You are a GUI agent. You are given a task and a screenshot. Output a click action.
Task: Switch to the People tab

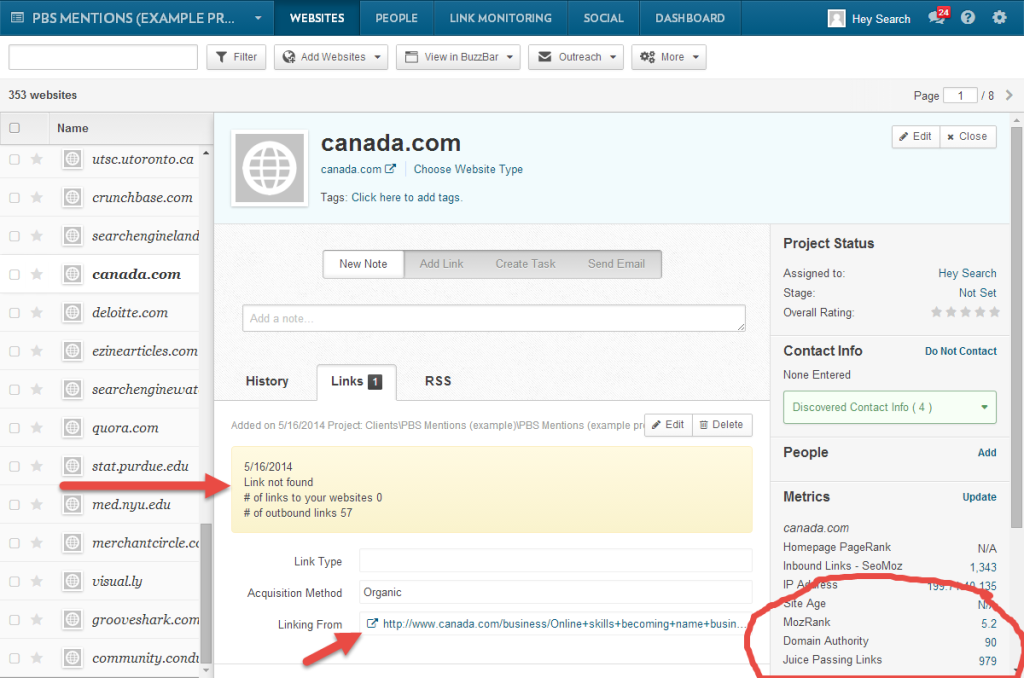396,18
